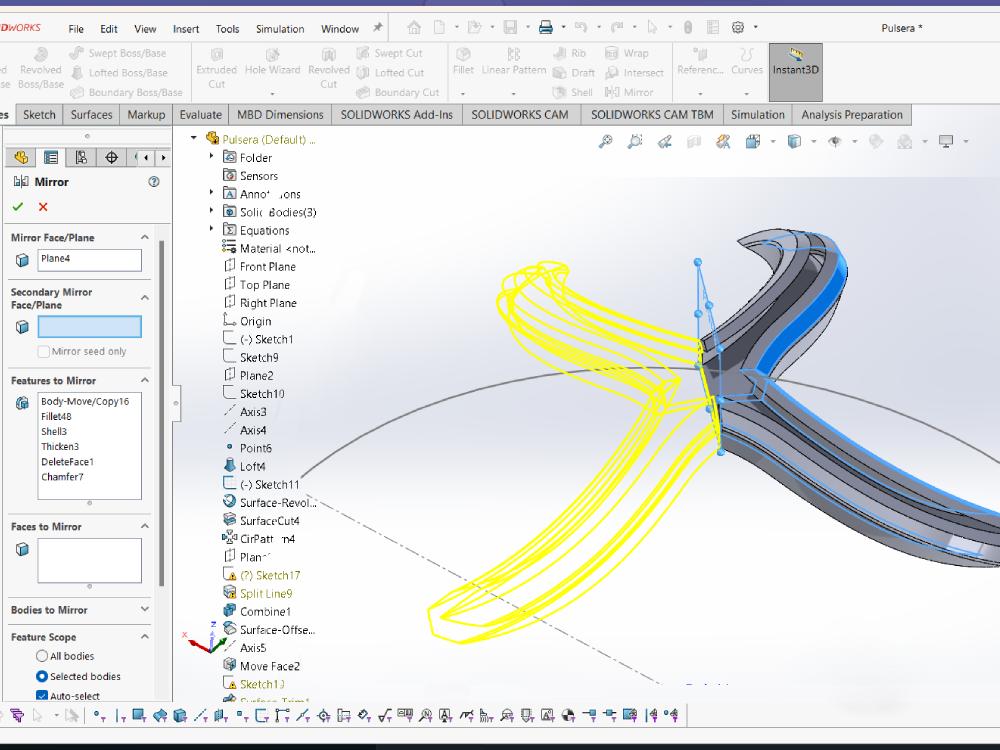The width and height of the screenshot is (1000, 750).
Task: Switch to the Evaluate tab
Action: (200, 115)
